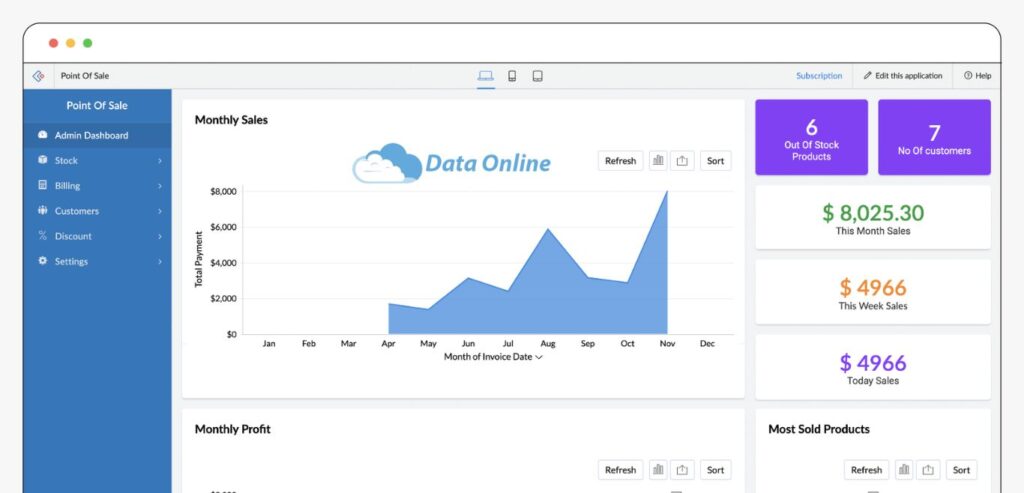
Task: Click the Today Sales card
Action: tap(873, 367)
